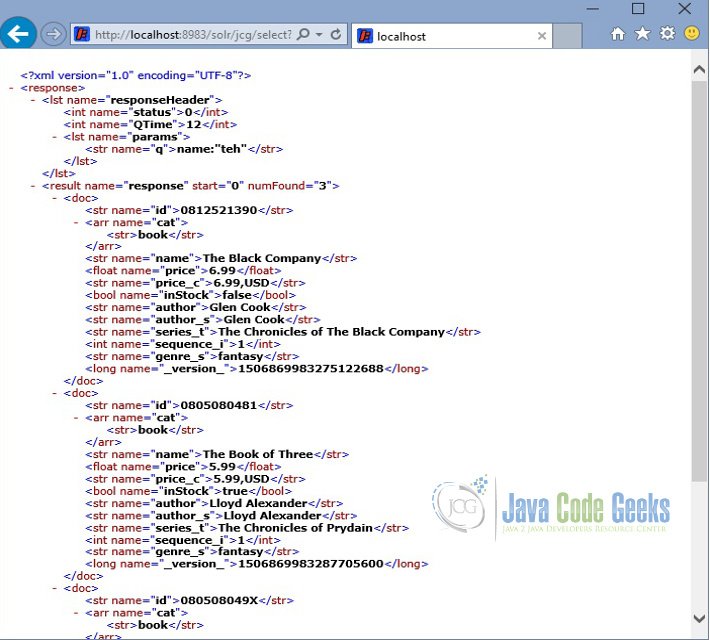This screenshot has height=640, width=710.
Task: Click the status value 0 line
Action: tap(146, 112)
